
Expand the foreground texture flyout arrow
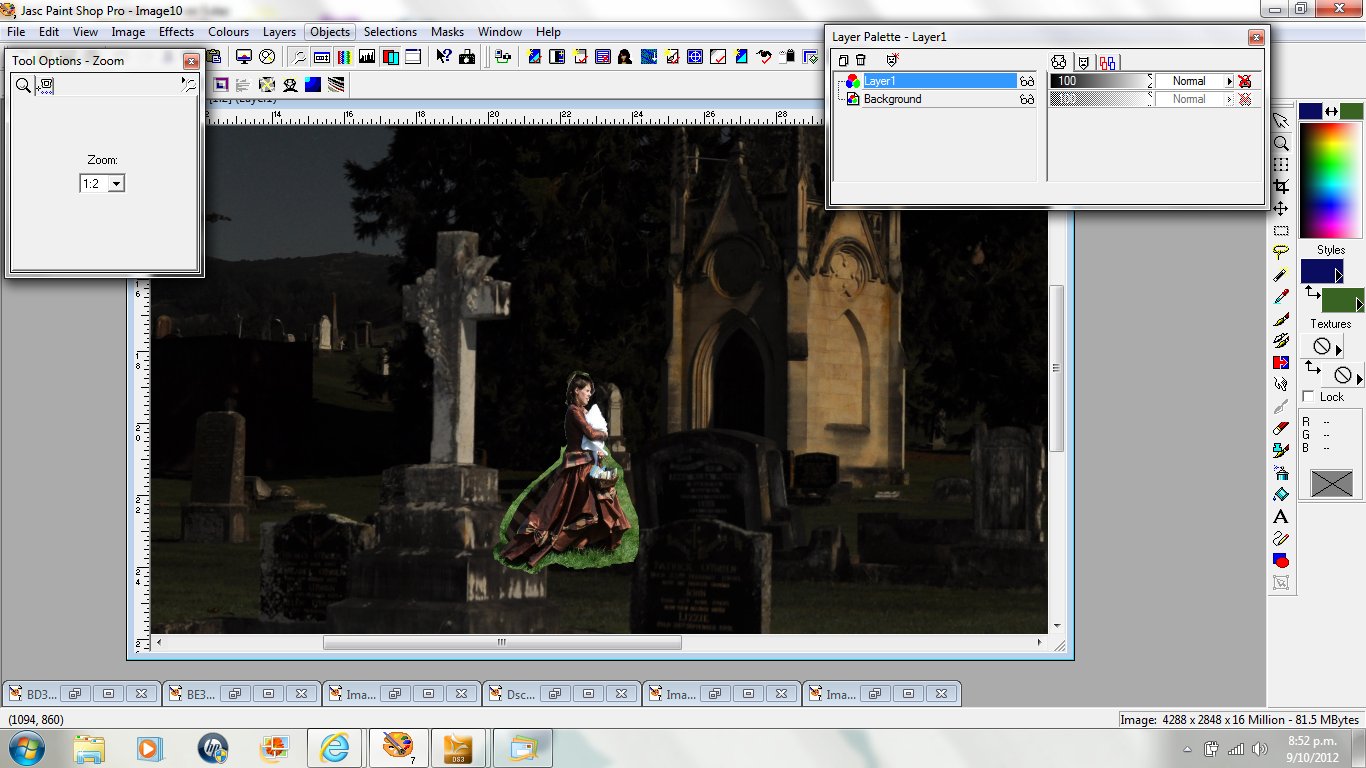pyautogui.click(x=1338, y=348)
